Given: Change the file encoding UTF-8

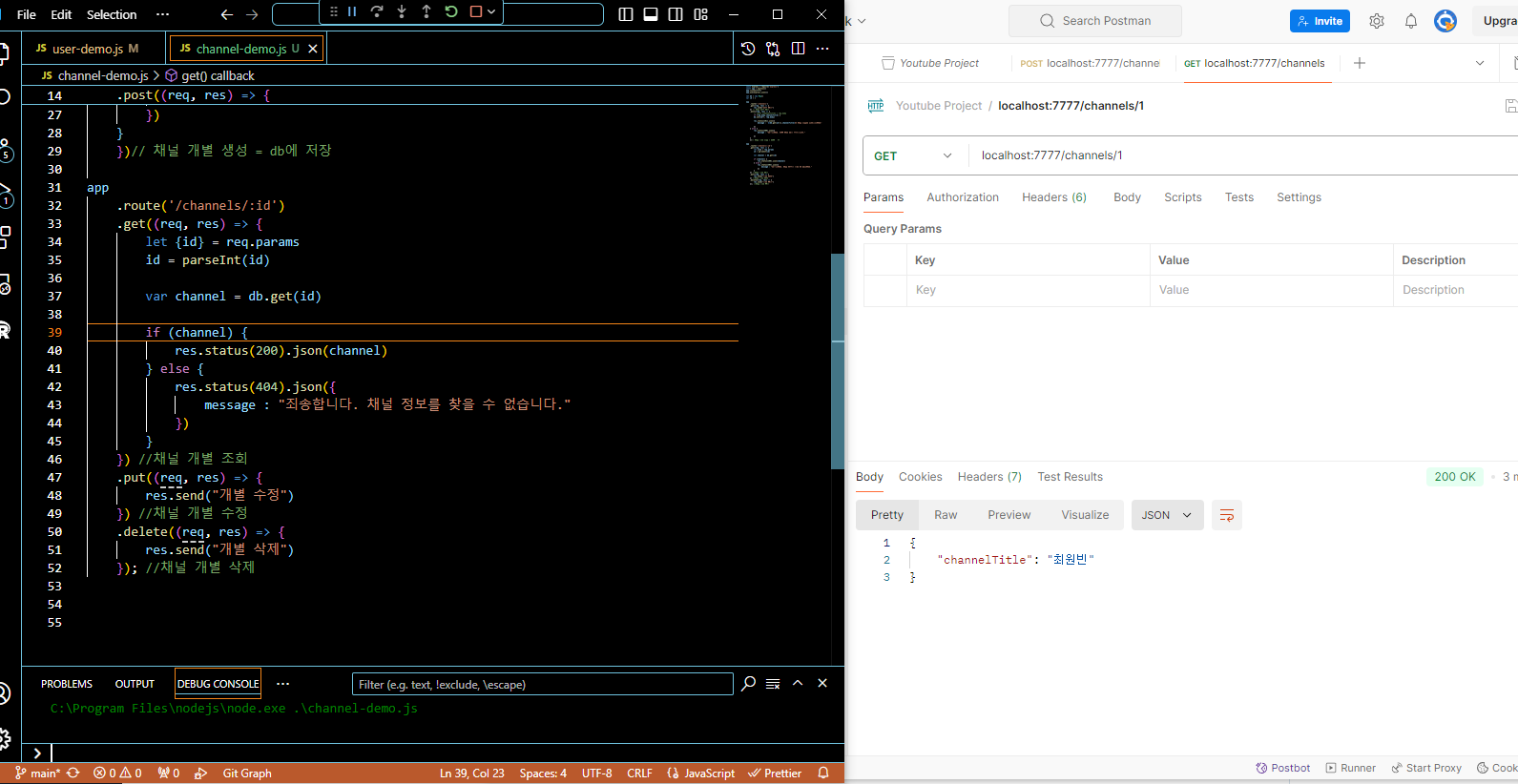Looking at the screenshot, I should [596, 774].
